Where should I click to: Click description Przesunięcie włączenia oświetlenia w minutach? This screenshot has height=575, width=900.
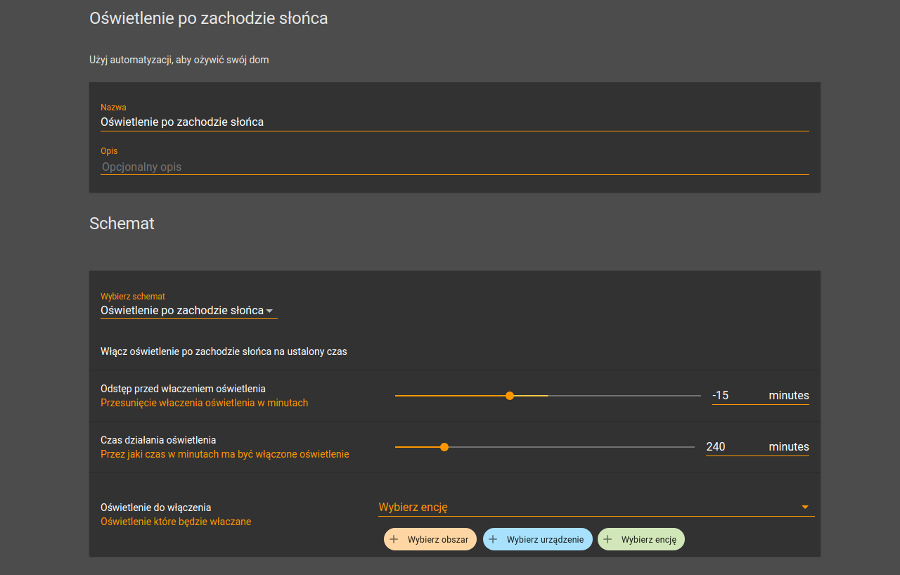(x=204, y=403)
